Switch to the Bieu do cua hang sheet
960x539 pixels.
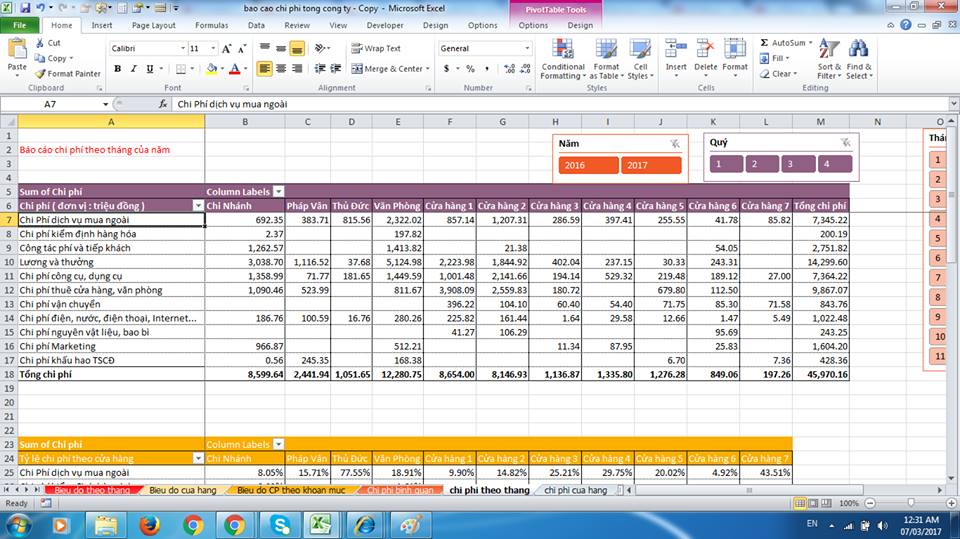click(182, 490)
